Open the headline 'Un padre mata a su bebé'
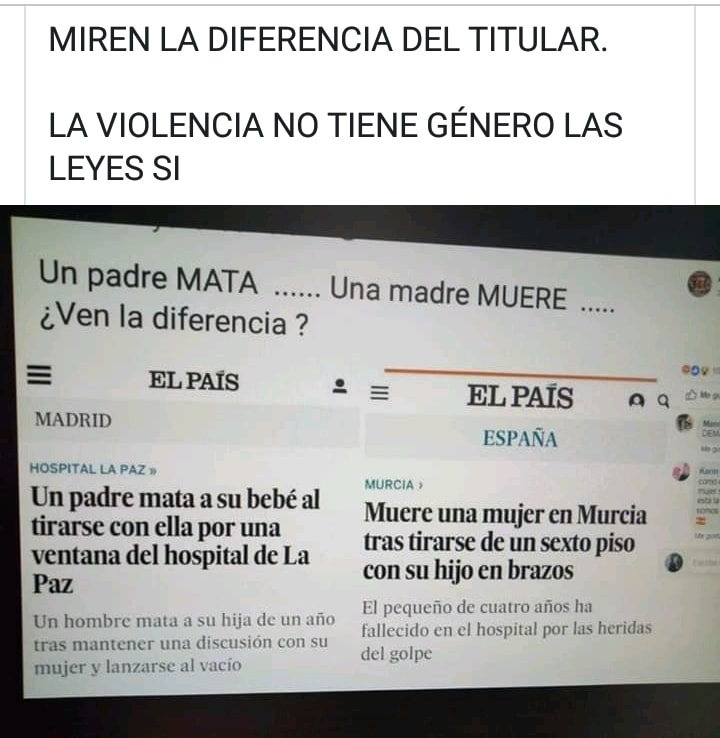This screenshot has height=738, width=720. 176,540
